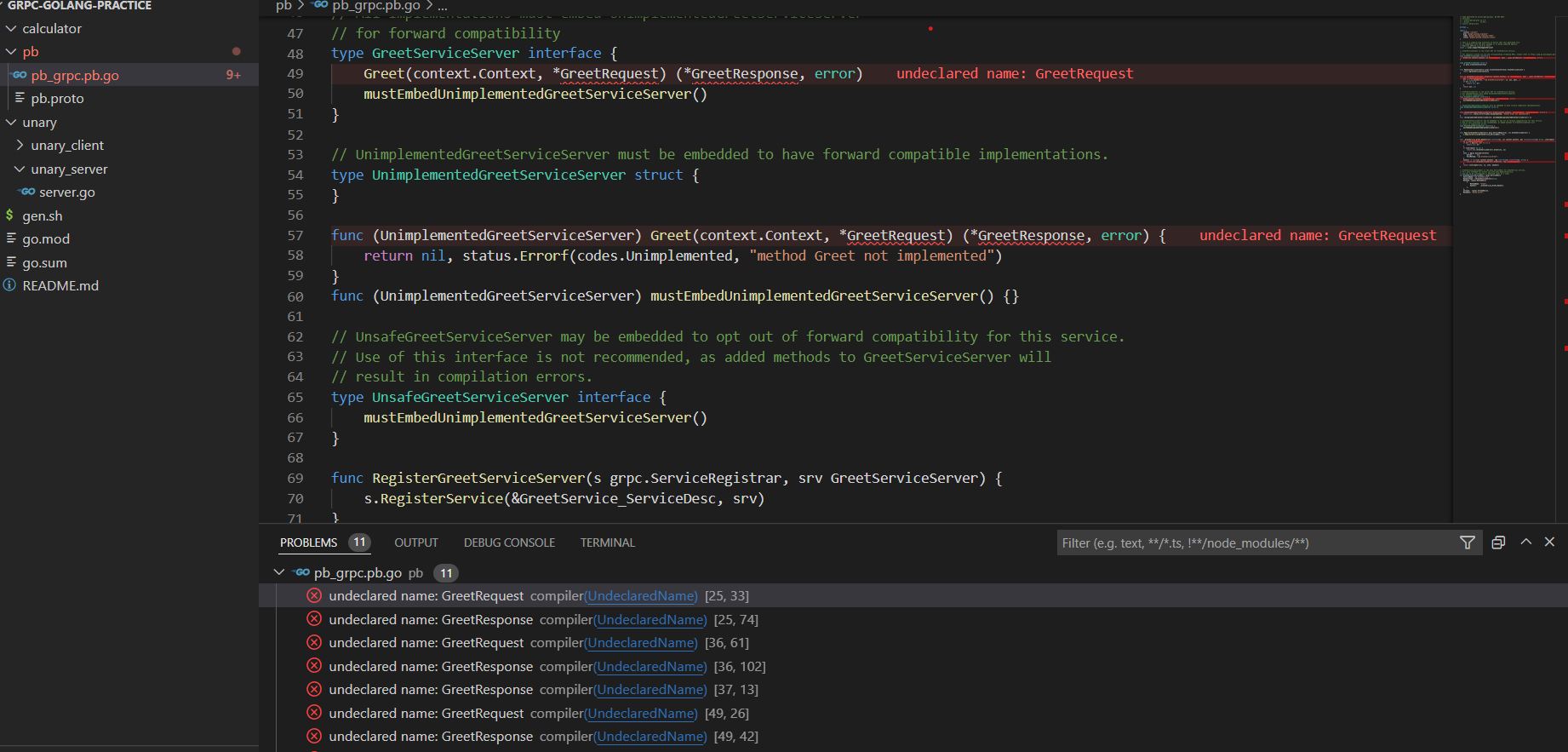The height and width of the screenshot is (752, 1568).
Task: Open the filter options funnel icon
Action: pos(1468,542)
